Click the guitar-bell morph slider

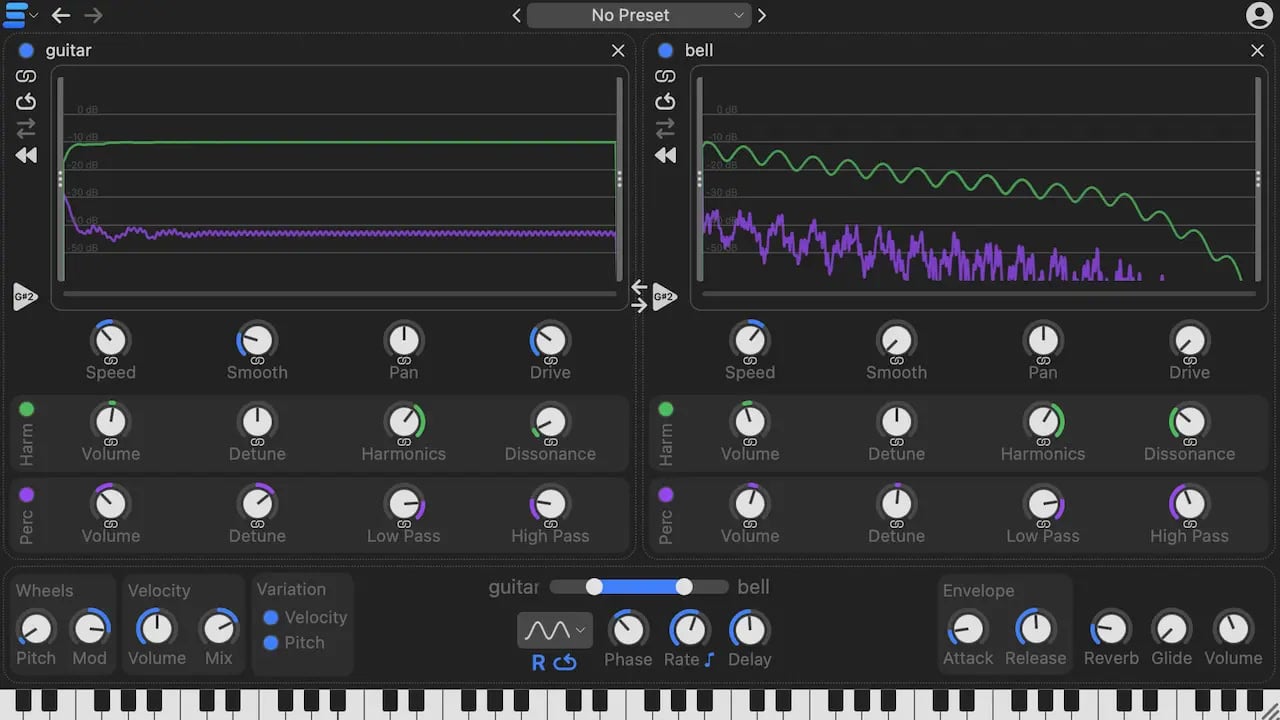click(x=639, y=587)
